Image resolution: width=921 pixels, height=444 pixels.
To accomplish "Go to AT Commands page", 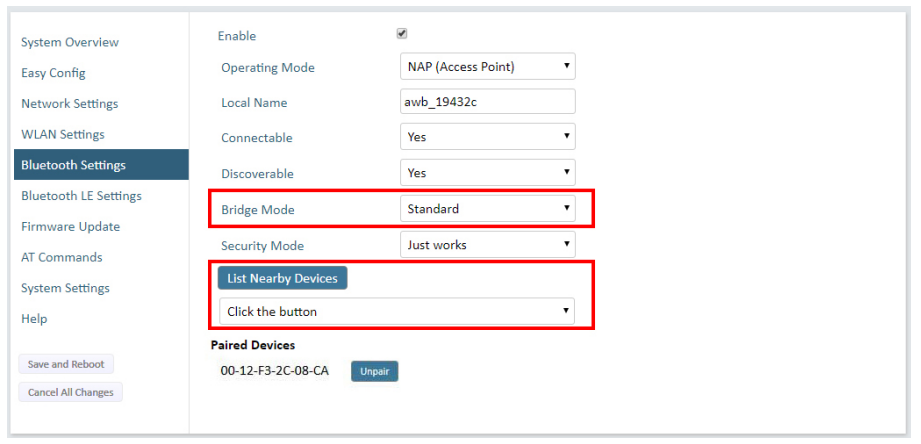I will tap(62, 257).
